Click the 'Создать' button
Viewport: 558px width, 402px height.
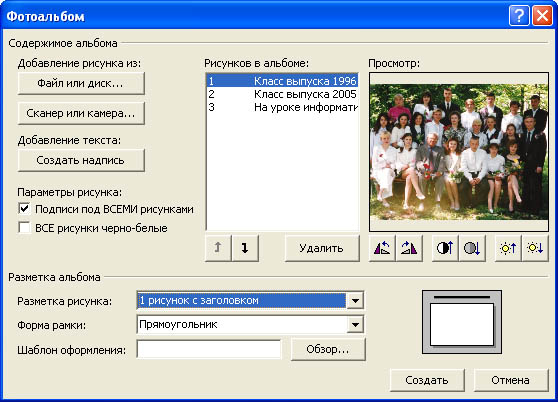point(427,380)
